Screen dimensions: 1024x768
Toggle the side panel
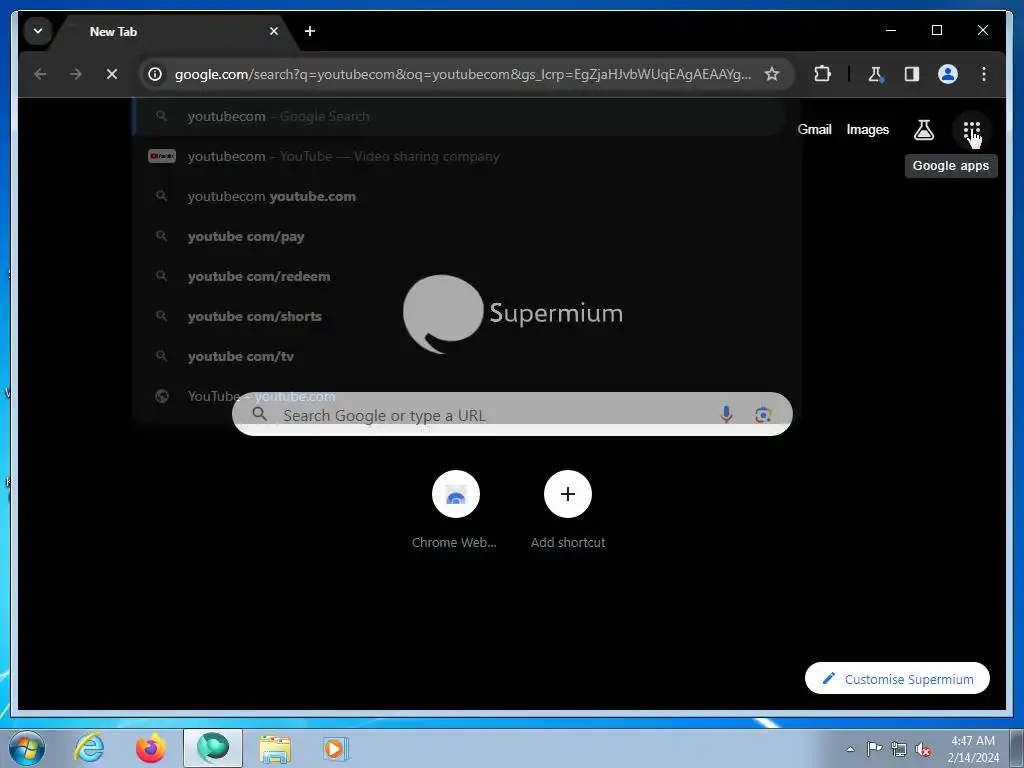[x=912, y=74]
